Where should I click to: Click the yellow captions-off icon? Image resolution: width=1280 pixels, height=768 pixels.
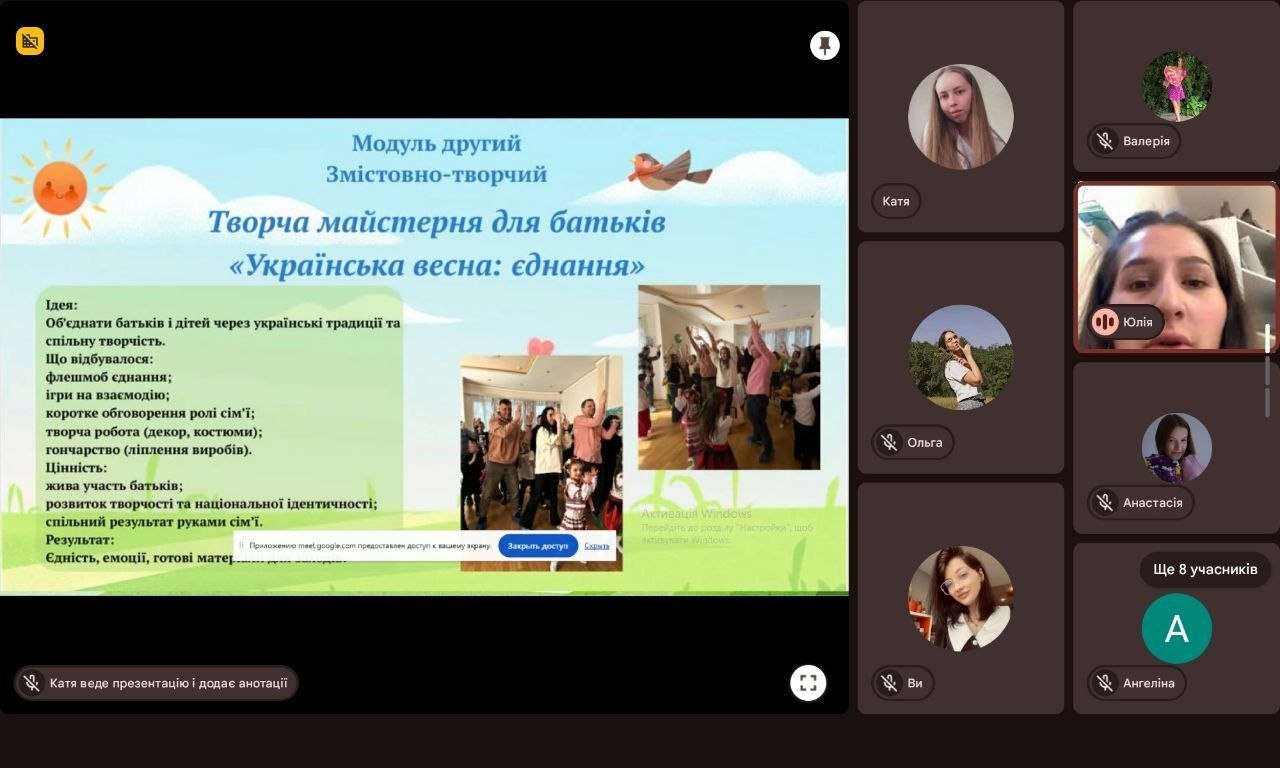click(x=30, y=41)
